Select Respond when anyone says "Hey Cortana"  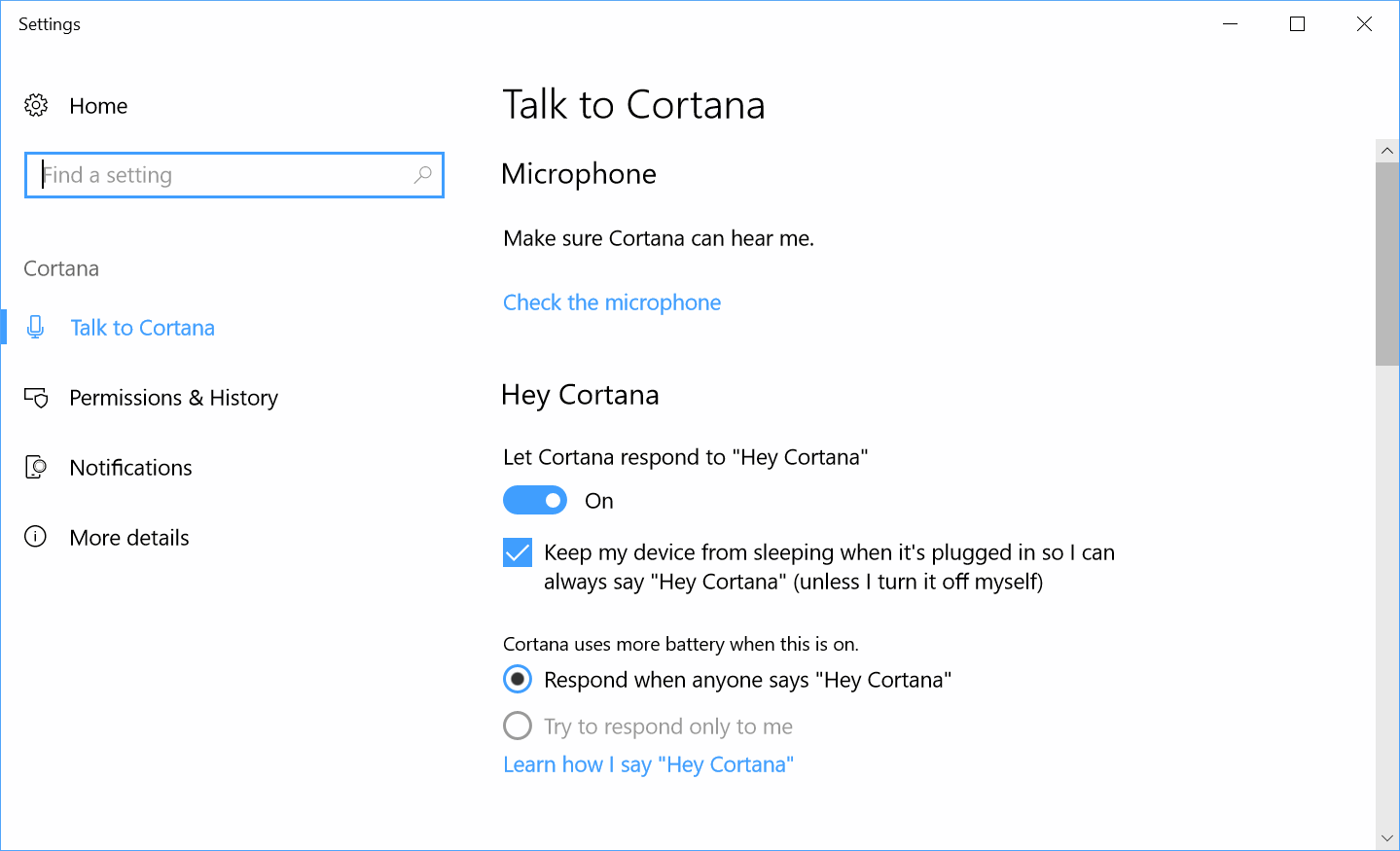518,679
